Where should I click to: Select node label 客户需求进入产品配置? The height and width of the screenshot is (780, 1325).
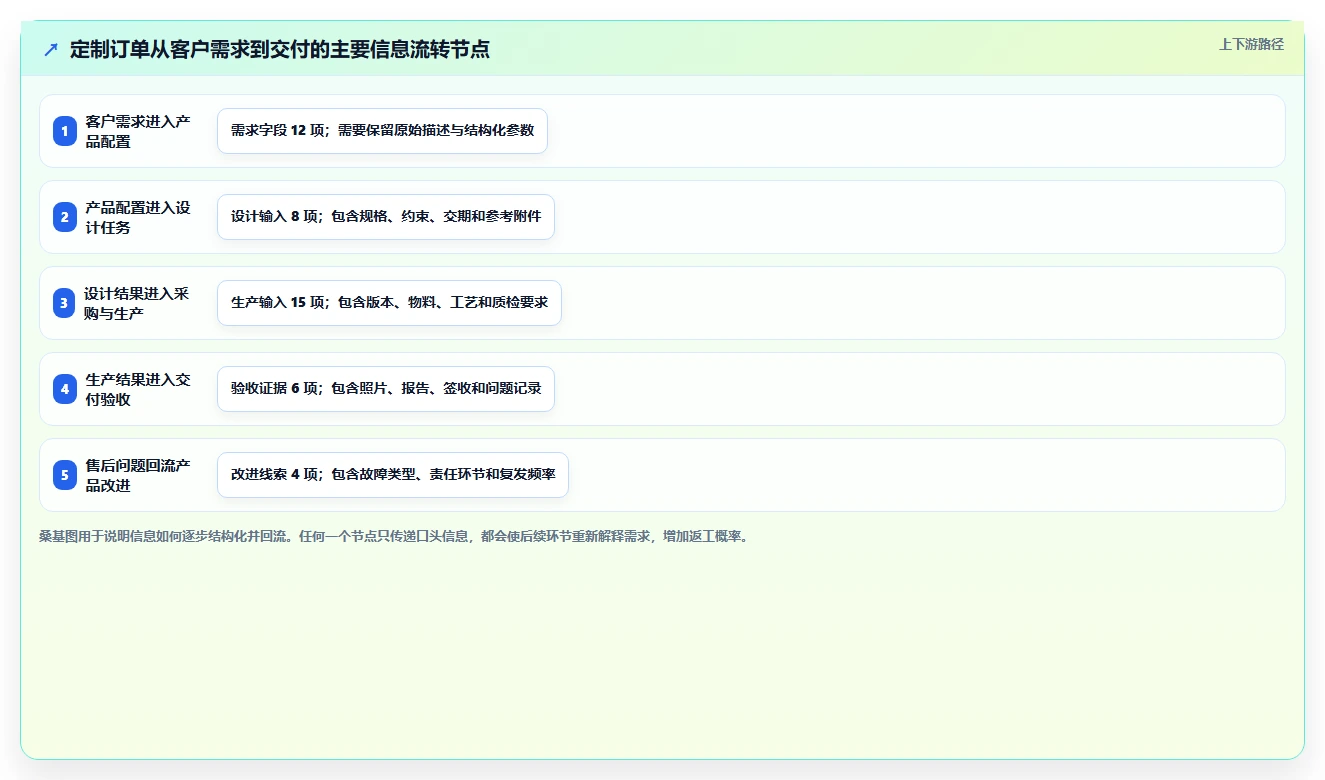tap(138, 131)
